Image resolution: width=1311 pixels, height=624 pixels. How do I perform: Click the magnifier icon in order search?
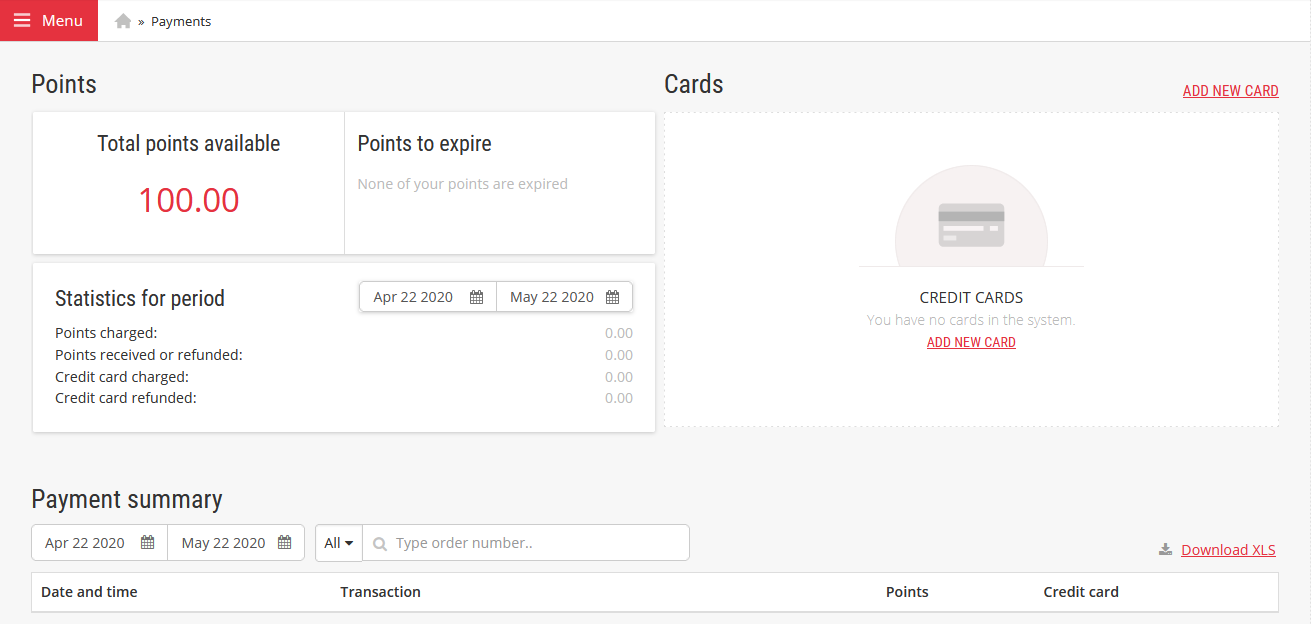[380, 544]
